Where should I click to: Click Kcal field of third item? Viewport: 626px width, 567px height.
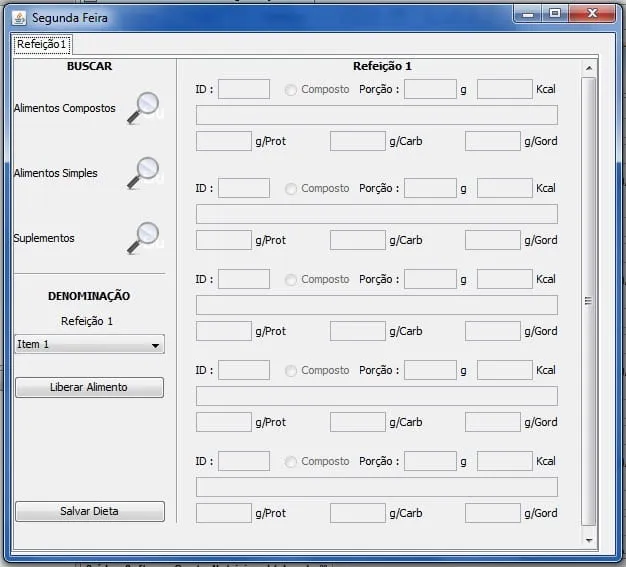pos(505,279)
